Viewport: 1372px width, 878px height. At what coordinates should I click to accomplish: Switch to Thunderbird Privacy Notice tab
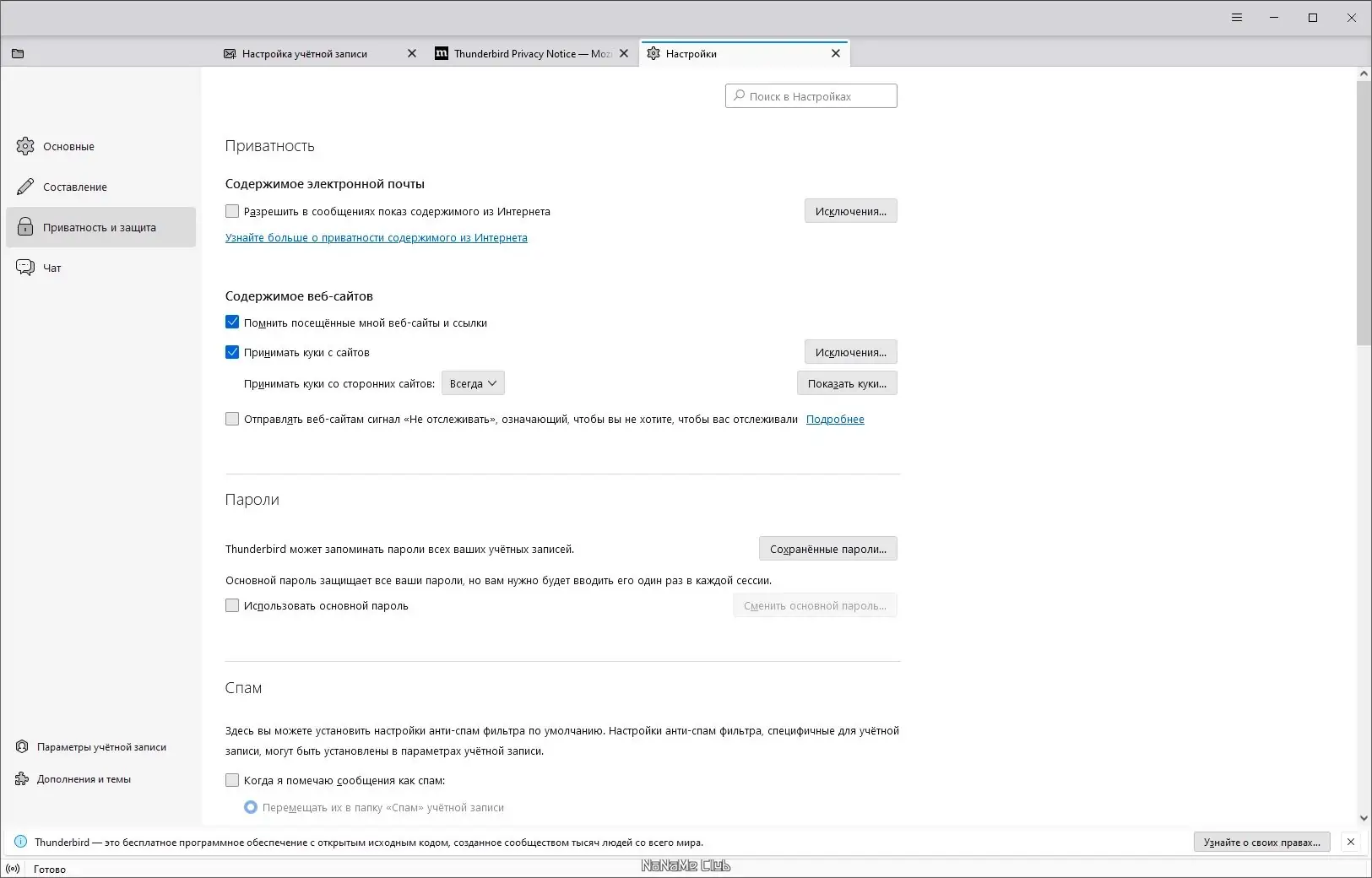tap(532, 53)
